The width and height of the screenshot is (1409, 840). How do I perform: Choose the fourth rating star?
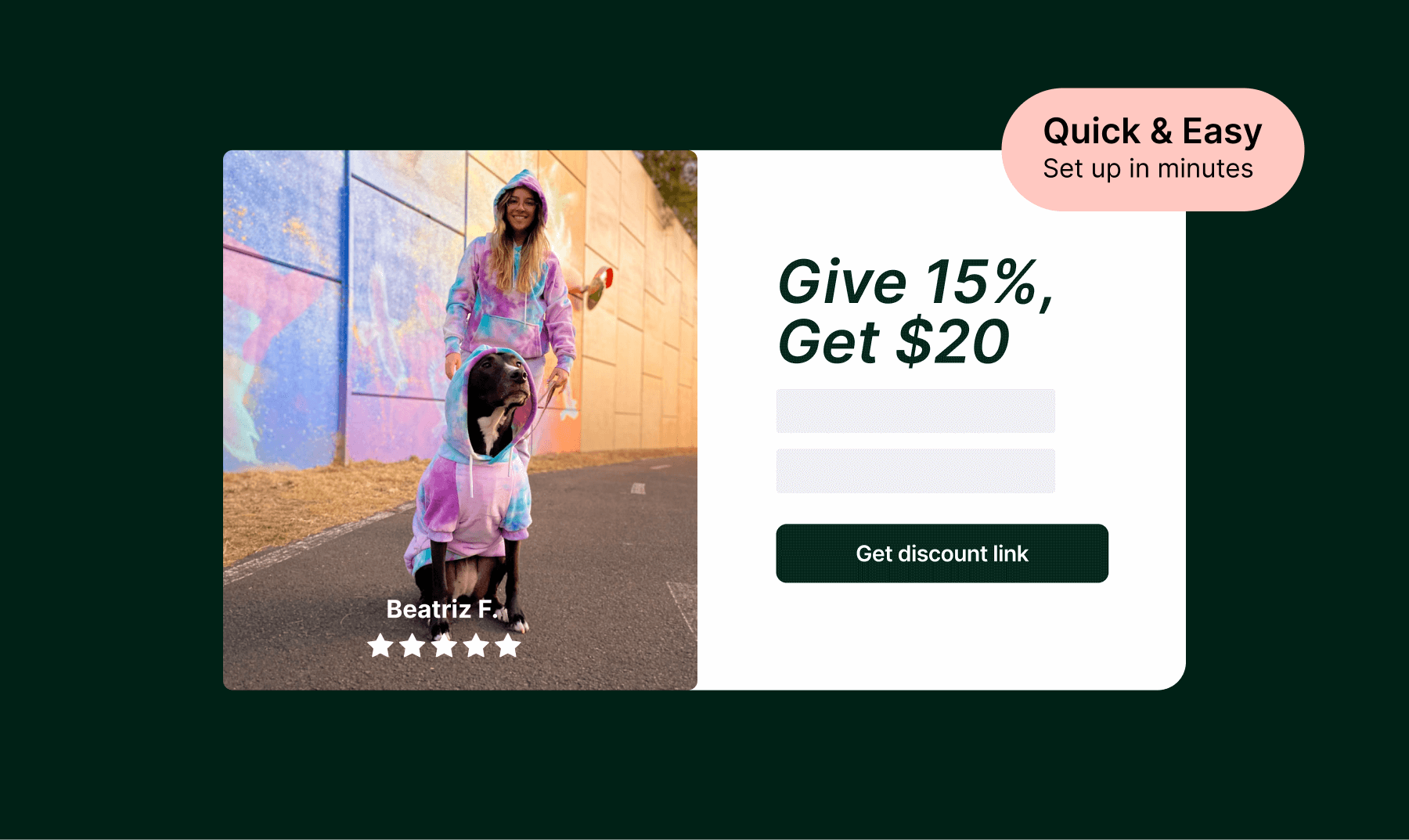pos(476,646)
